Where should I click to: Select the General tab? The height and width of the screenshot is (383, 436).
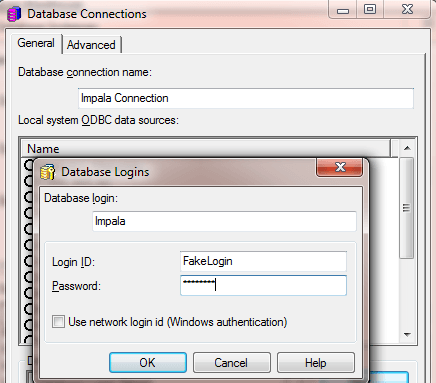coord(36,43)
